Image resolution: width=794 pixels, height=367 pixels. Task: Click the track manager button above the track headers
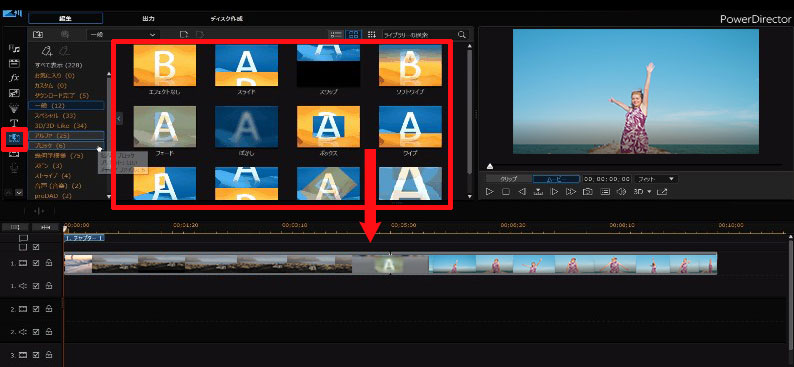click(15, 228)
